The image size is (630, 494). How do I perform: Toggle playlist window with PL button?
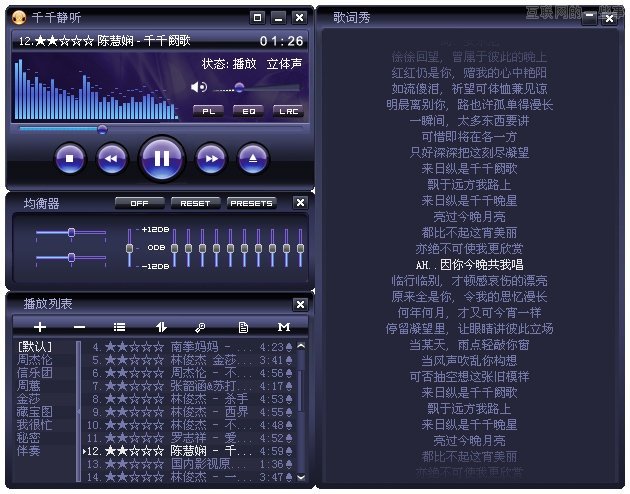[208, 111]
